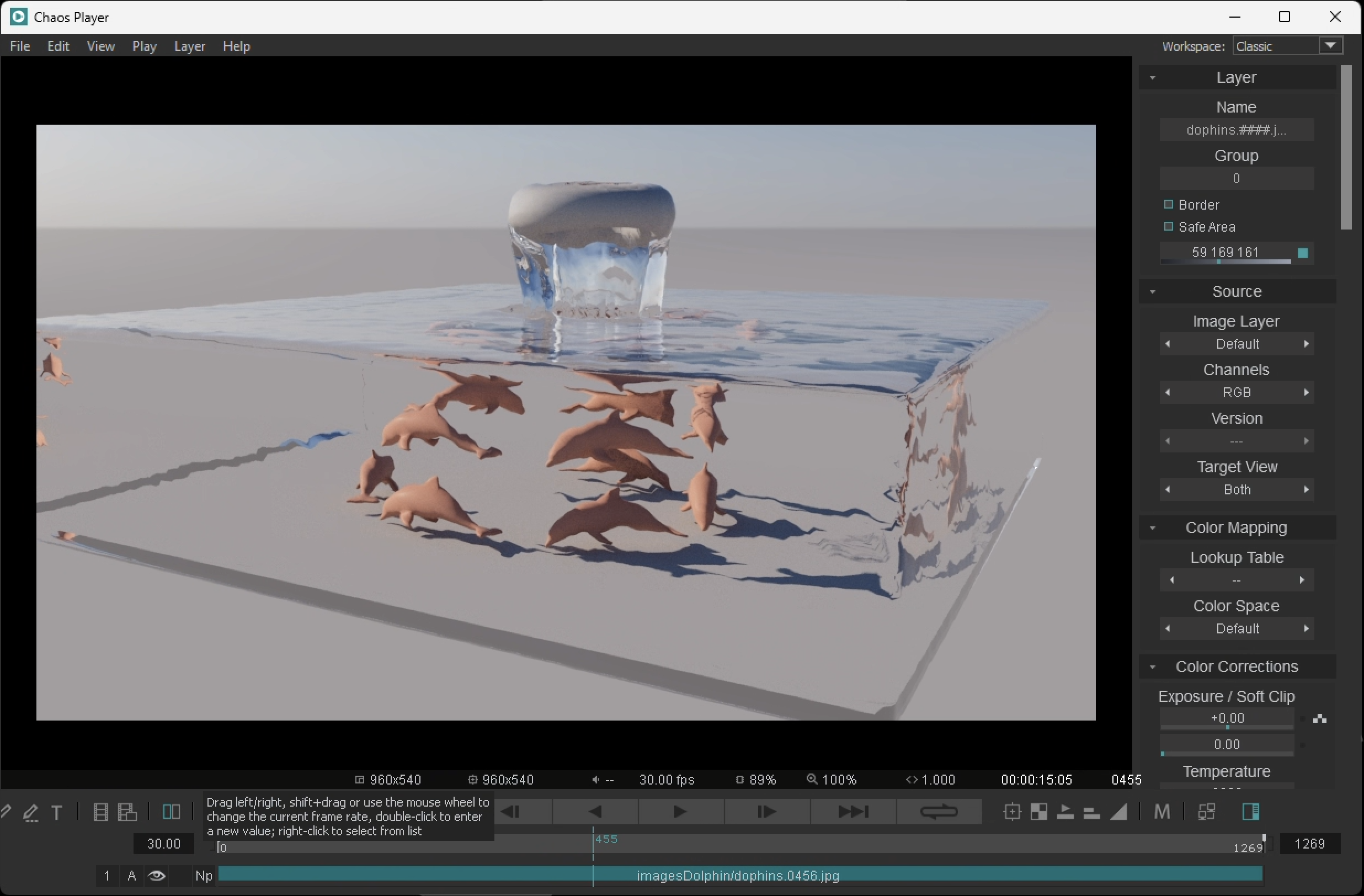Toggle the checkerboard background icon
This screenshot has width=1364, height=896.
tap(1039, 812)
